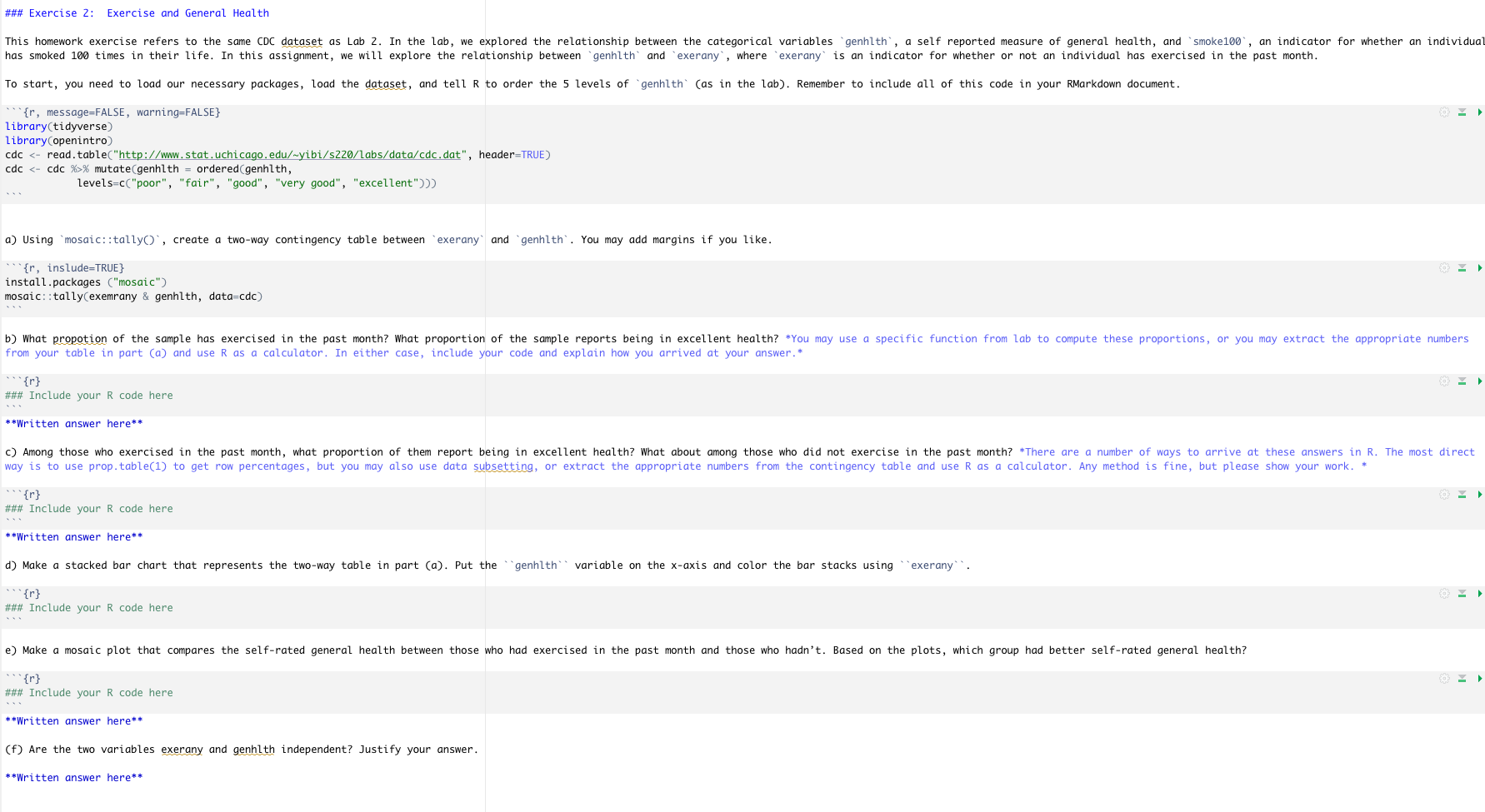
Task: Run the stacked bar chart chunk under question d
Action: (1479, 594)
